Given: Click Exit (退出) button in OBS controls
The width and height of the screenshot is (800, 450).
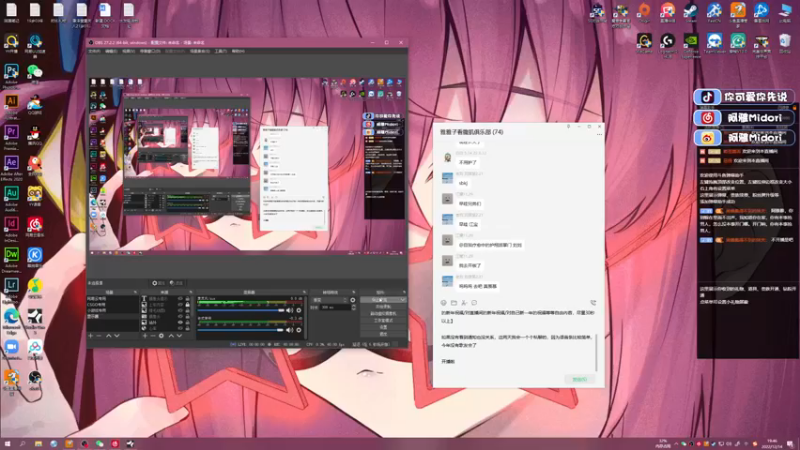Looking at the screenshot, I should (x=383, y=334).
